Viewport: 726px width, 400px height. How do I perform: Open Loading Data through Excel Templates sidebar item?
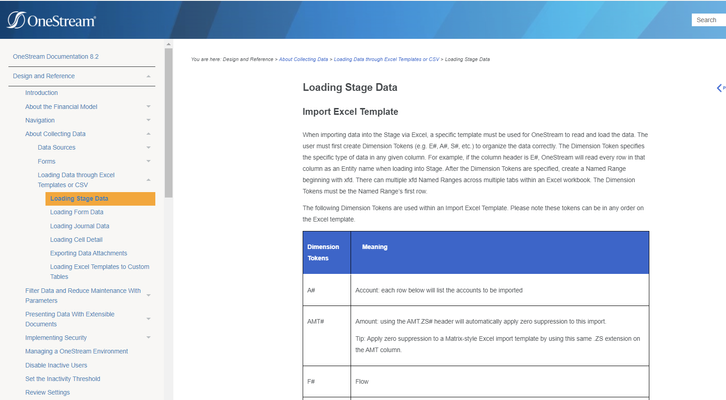pyautogui.click(x=76, y=180)
